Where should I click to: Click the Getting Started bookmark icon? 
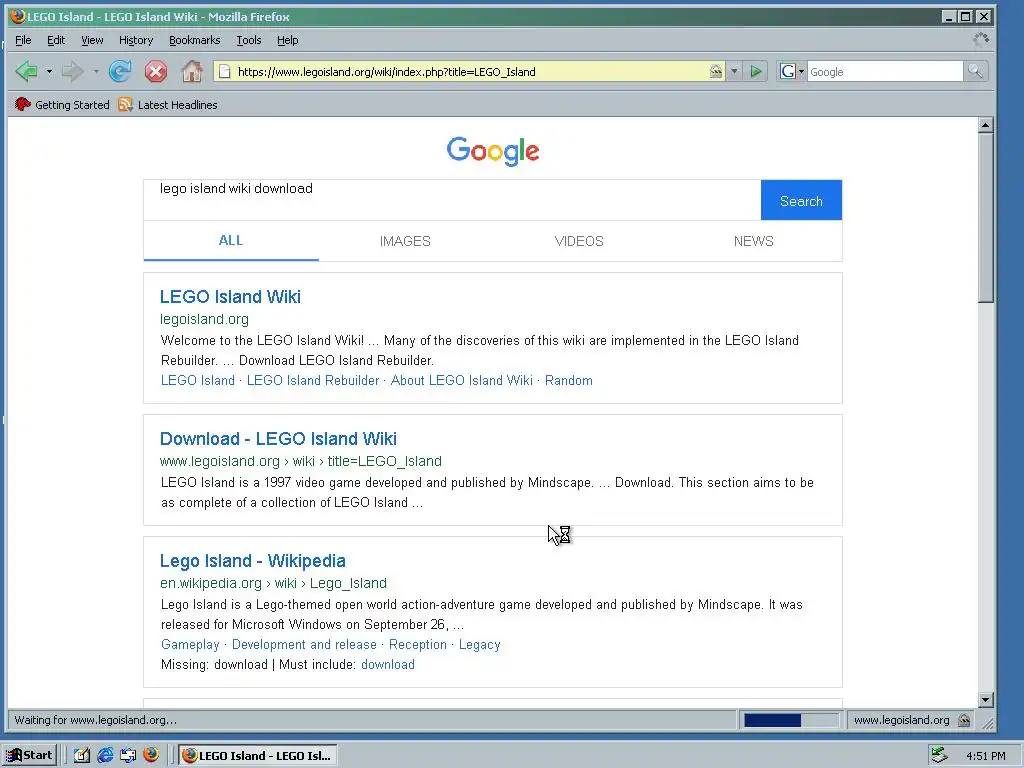click(23, 104)
